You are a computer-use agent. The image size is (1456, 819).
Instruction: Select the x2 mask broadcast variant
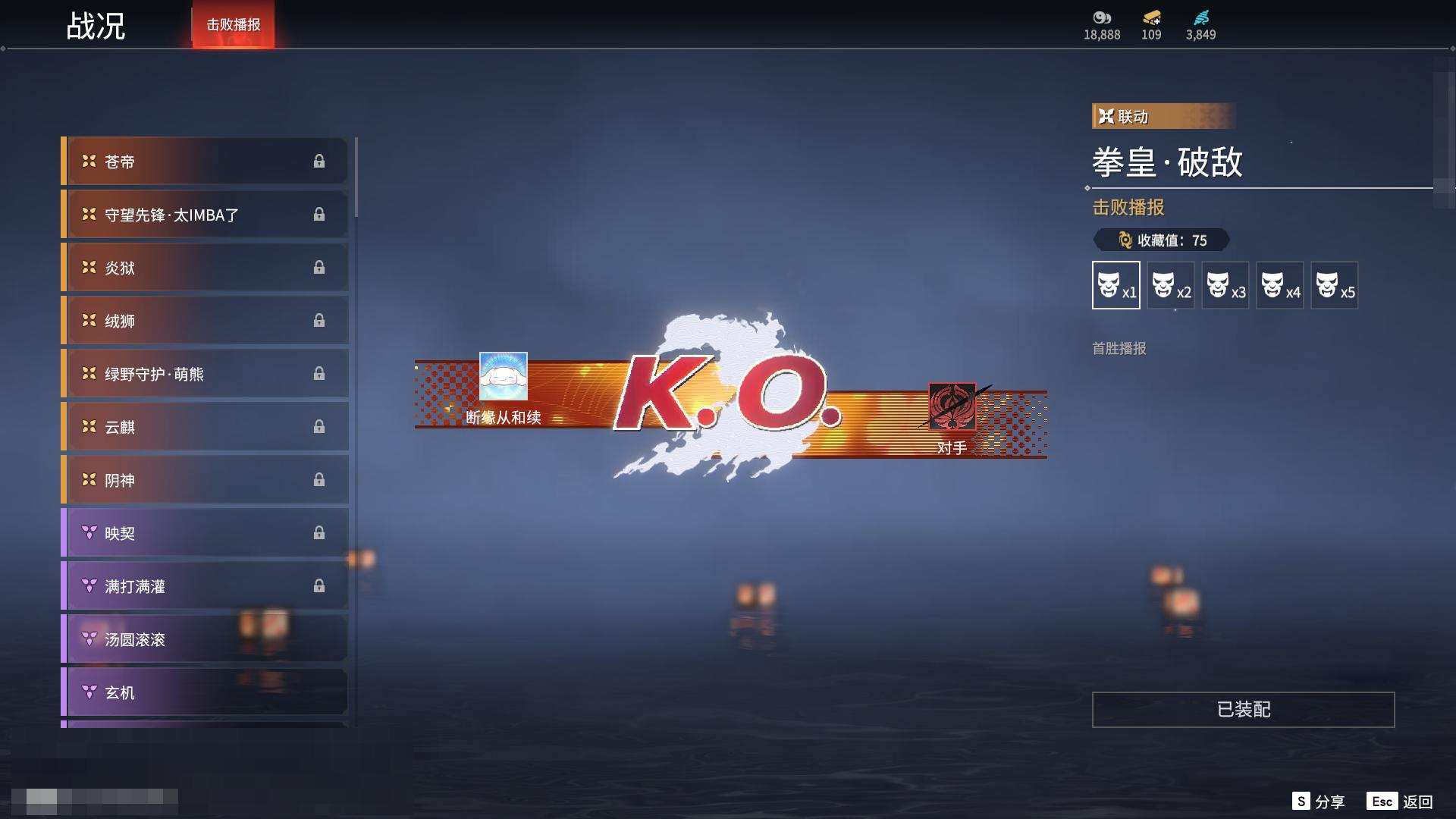[1170, 285]
